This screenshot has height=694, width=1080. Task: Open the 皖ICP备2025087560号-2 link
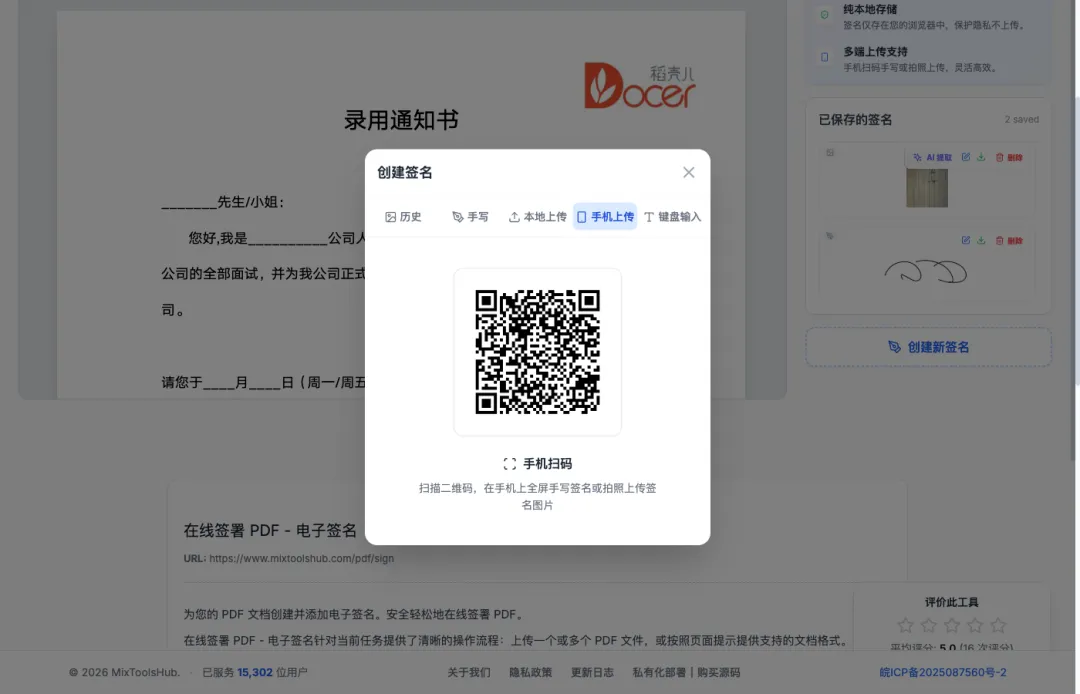[943, 672]
